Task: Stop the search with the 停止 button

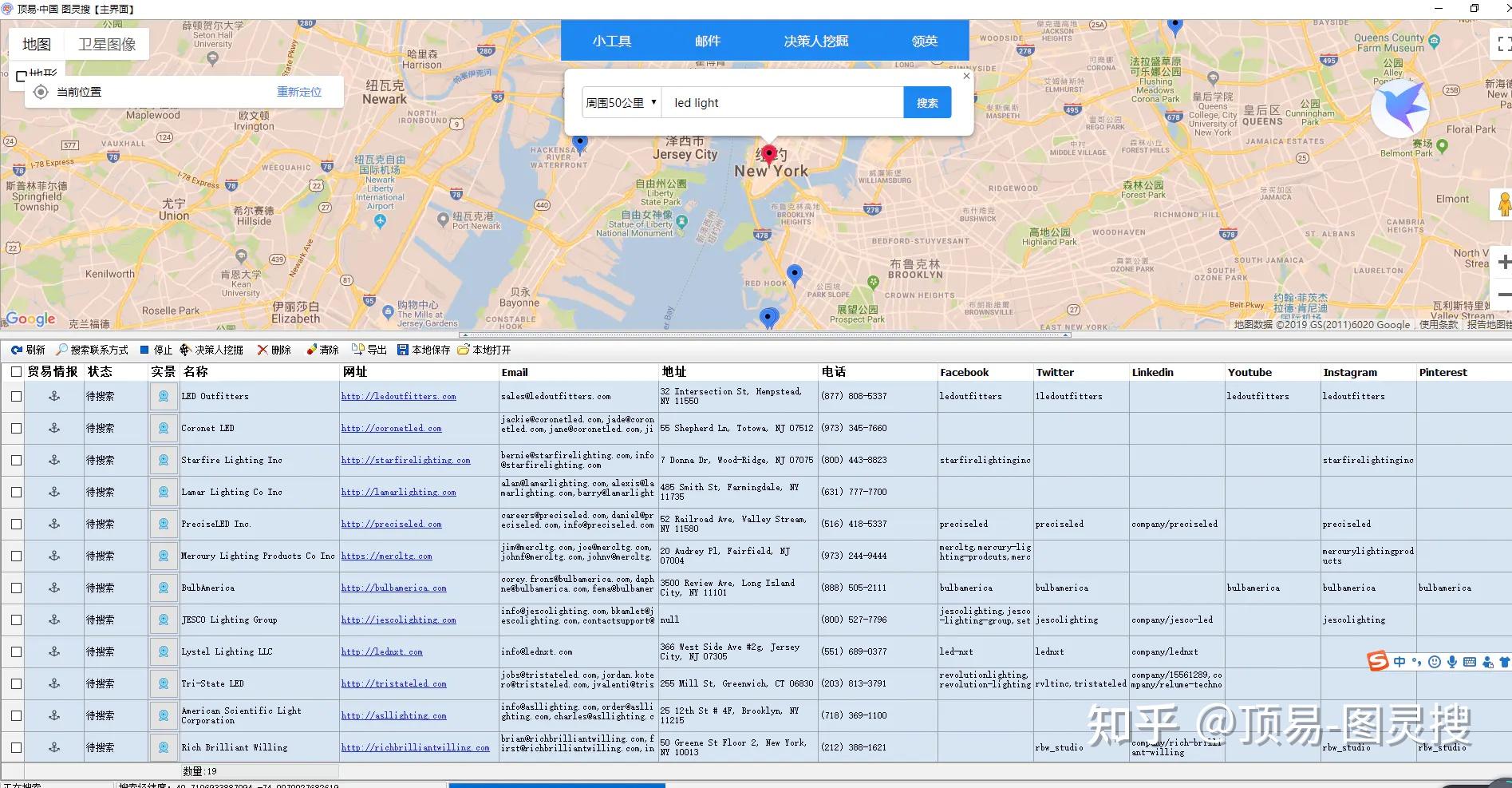Action: pos(156,350)
